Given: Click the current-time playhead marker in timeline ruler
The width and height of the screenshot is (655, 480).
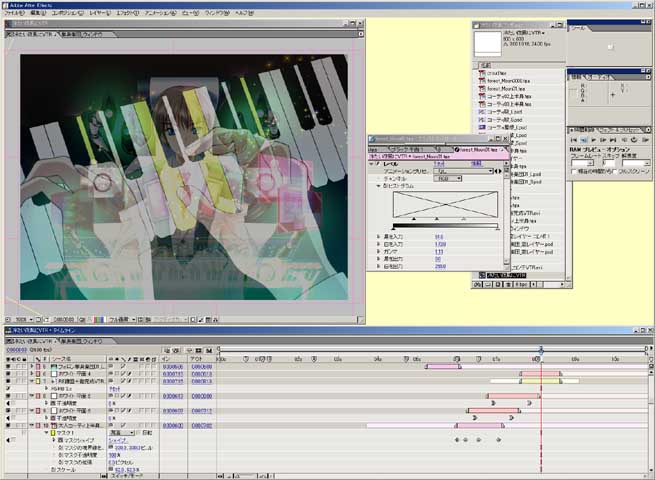Looking at the screenshot, I should click(x=541, y=350).
